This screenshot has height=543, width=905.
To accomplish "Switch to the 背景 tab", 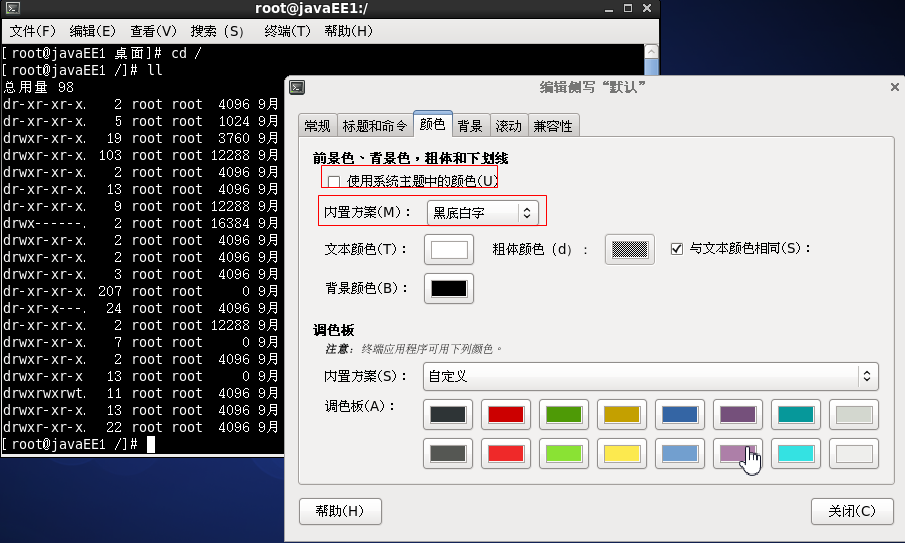I will pos(470,126).
